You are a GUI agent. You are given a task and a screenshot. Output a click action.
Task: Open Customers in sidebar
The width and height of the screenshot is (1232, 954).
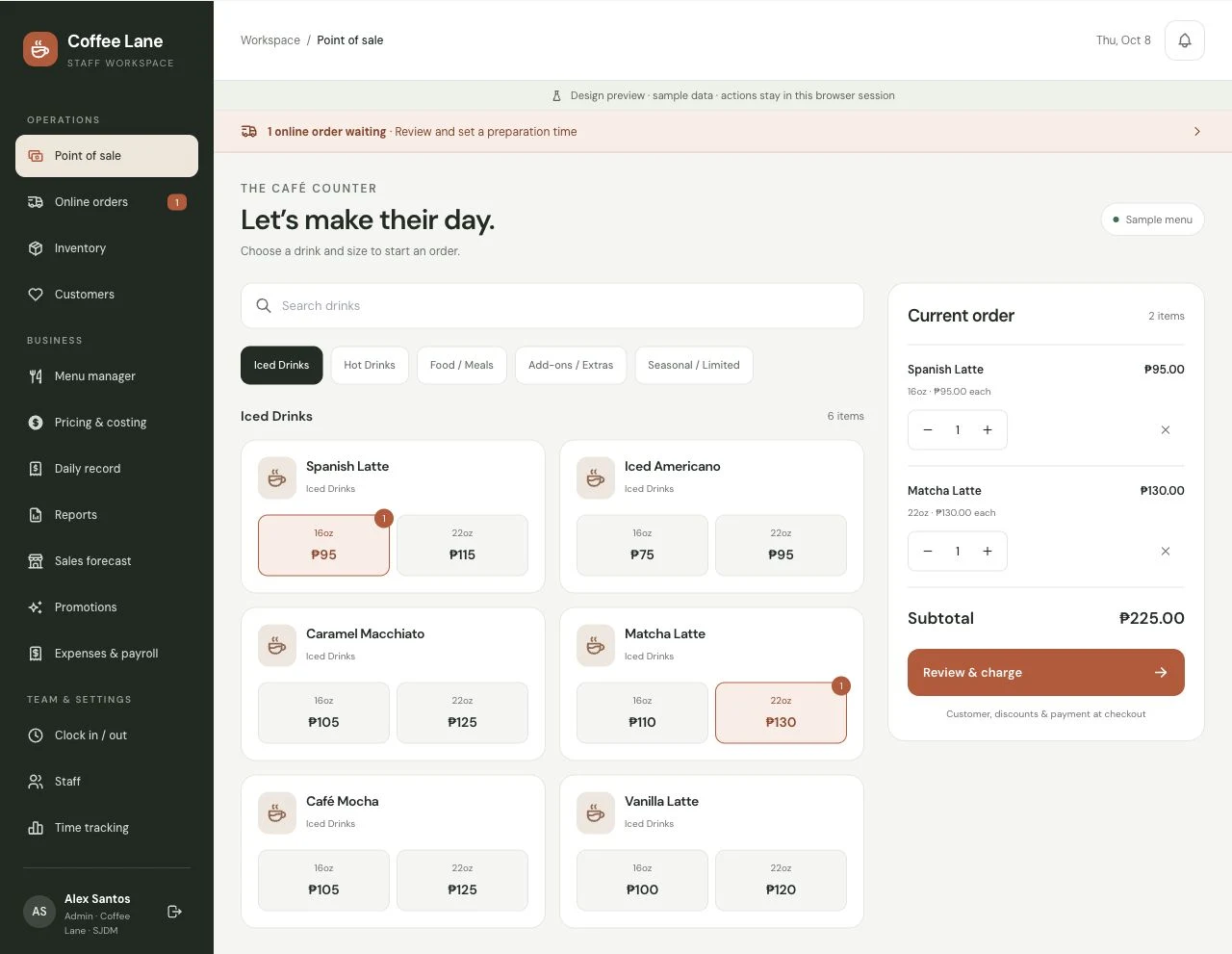coord(107,295)
